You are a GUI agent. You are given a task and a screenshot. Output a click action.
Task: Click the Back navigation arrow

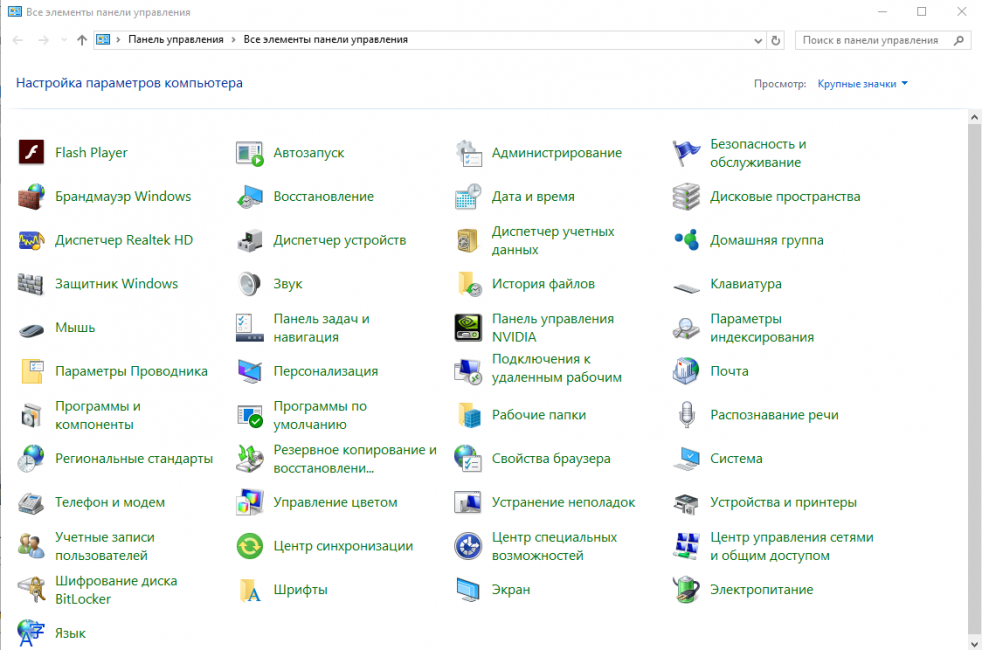coord(18,40)
